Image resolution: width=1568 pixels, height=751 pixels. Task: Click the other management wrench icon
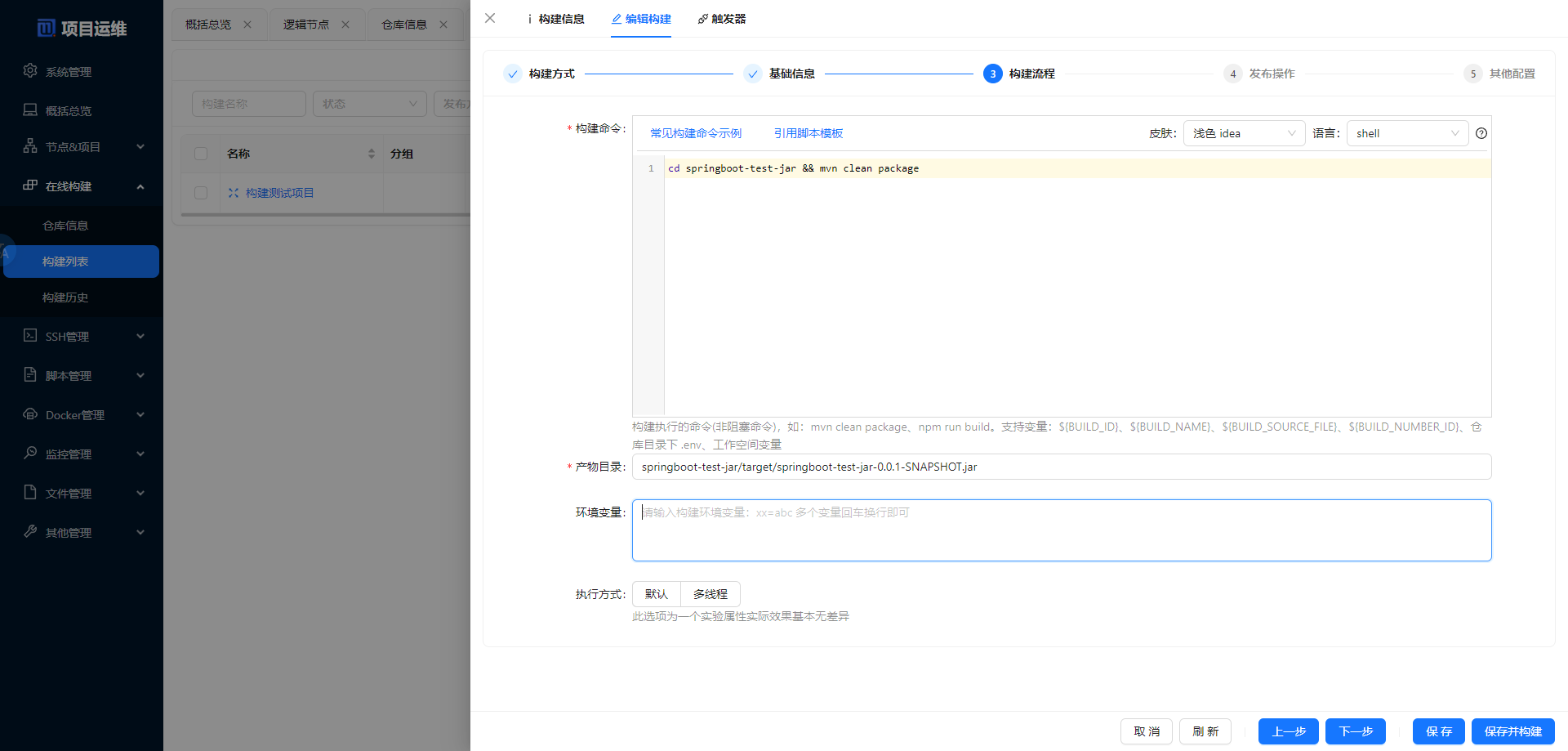point(30,531)
